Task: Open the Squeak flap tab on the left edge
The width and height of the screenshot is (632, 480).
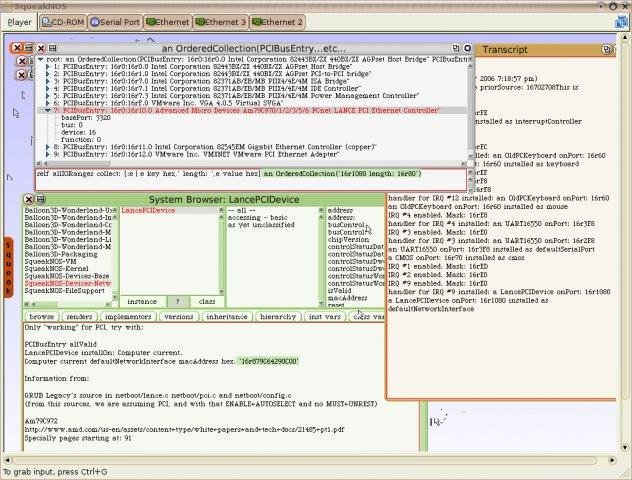Action: [8, 268]
